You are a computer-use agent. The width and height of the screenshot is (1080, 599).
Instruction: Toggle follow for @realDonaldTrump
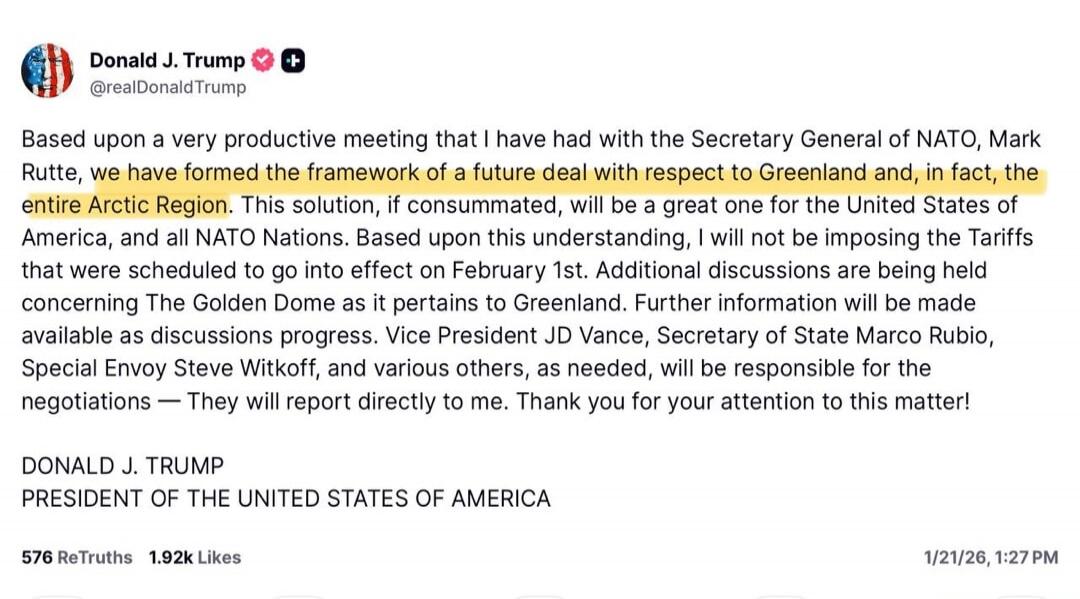293,60
